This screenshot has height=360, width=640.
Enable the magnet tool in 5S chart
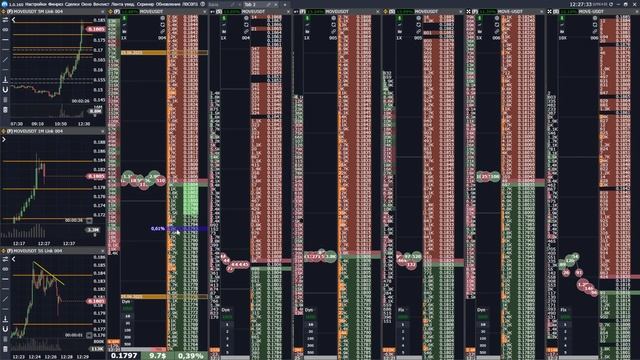(x=5, y=329)
